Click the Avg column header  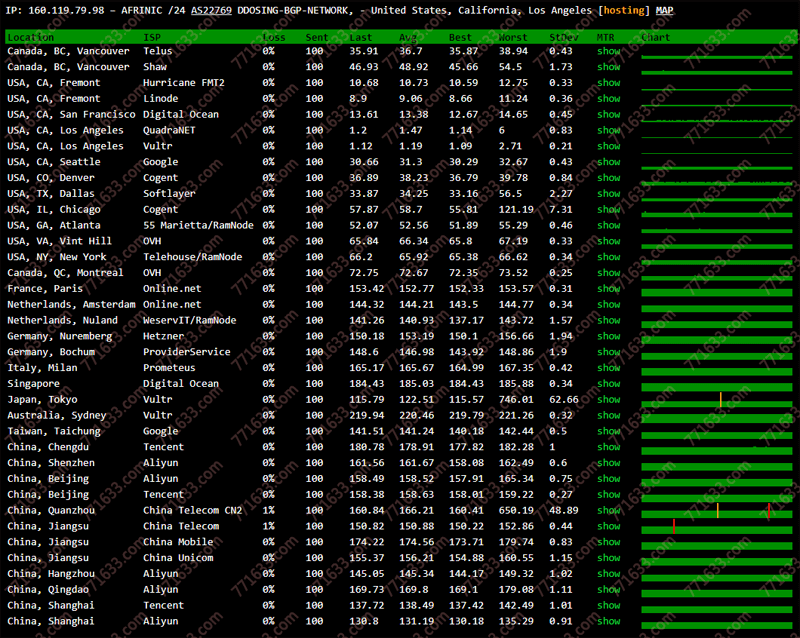408,37
